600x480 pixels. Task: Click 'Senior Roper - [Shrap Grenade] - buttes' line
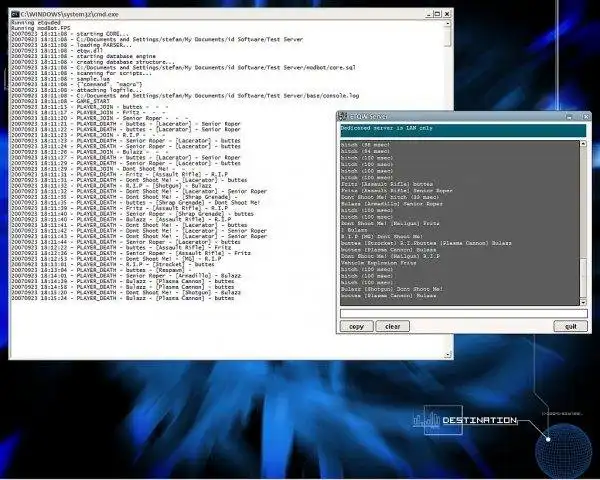(x=132, y=214)
